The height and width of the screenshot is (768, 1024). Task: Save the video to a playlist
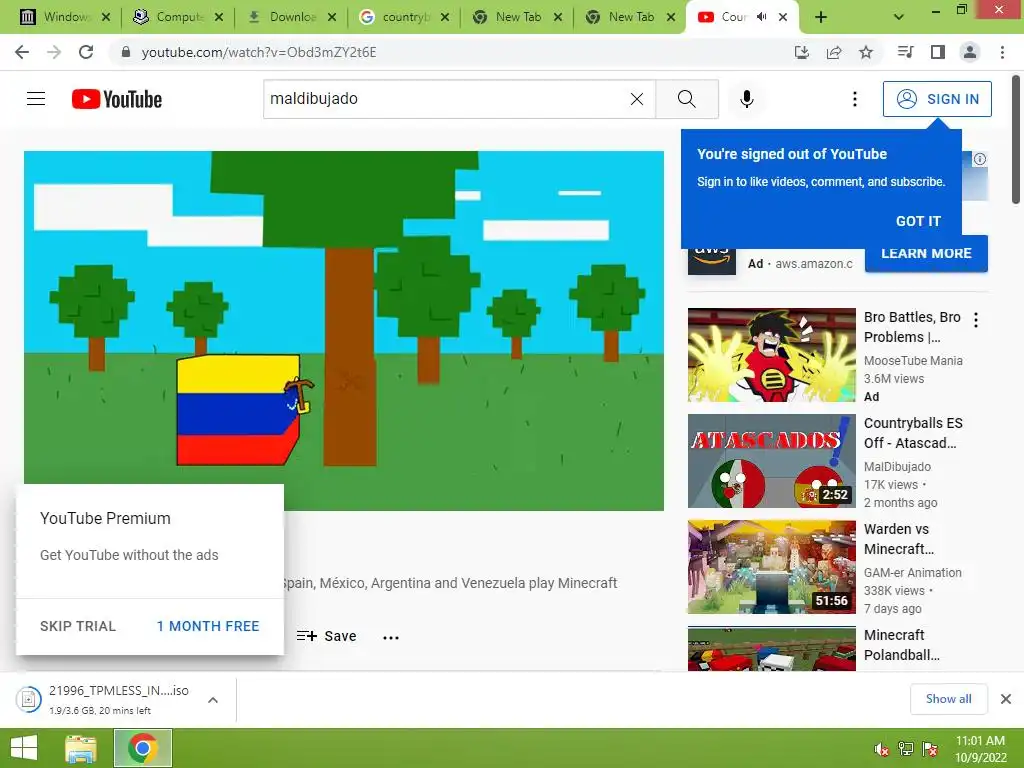click(326, 636)
